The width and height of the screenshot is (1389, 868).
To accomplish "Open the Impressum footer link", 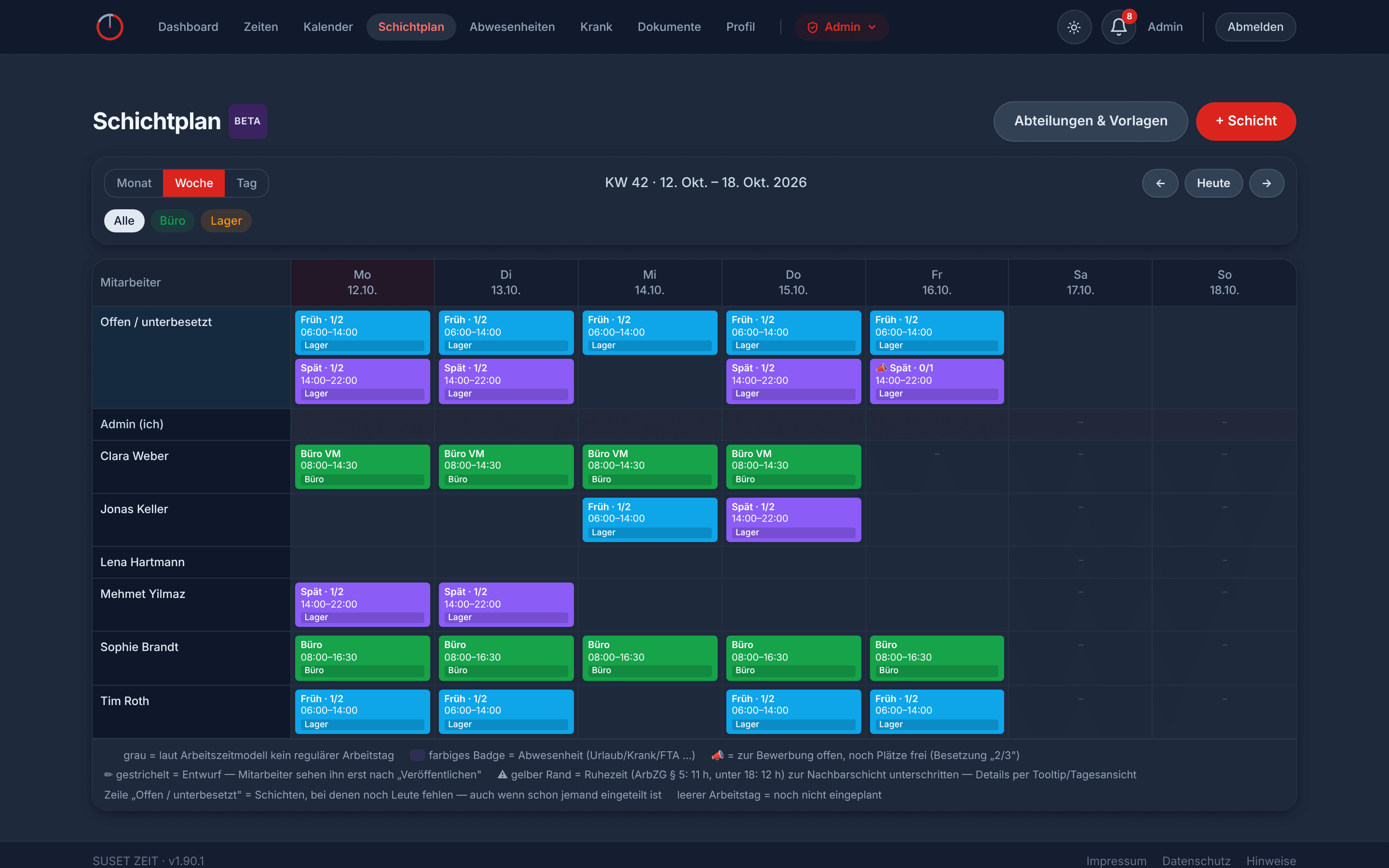I will 1117,861.
